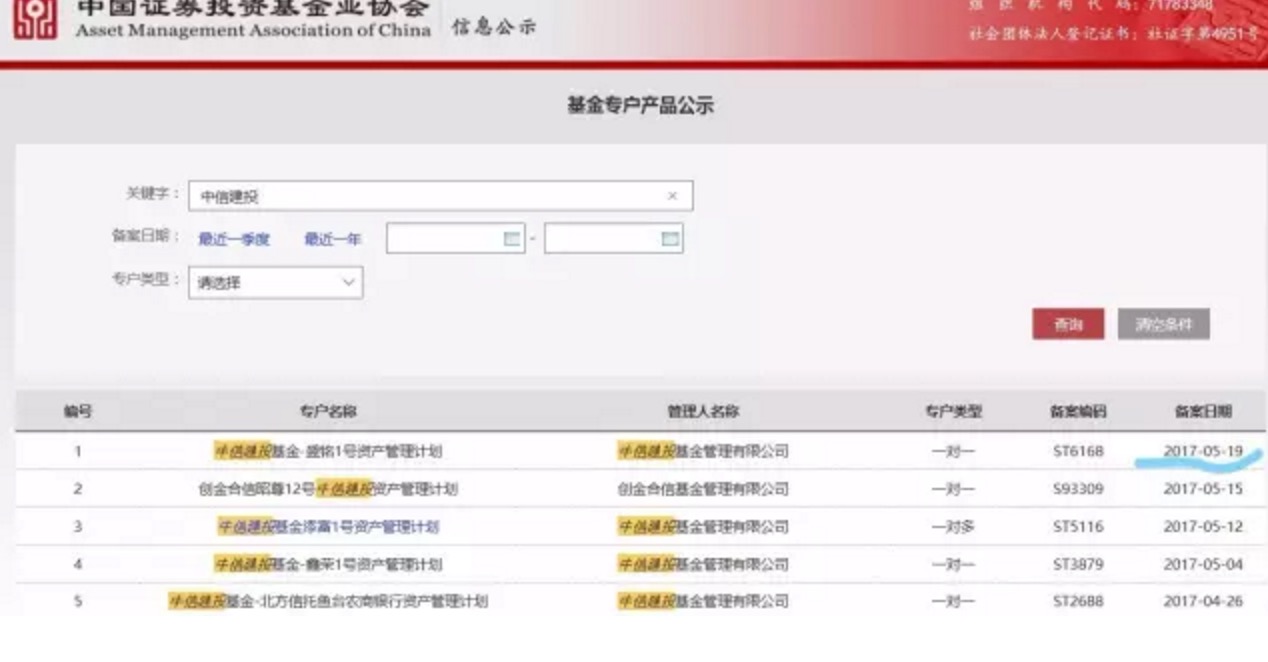Click the 备案编码 column header
The image size is (1268, 662).
click(1078, 411)
